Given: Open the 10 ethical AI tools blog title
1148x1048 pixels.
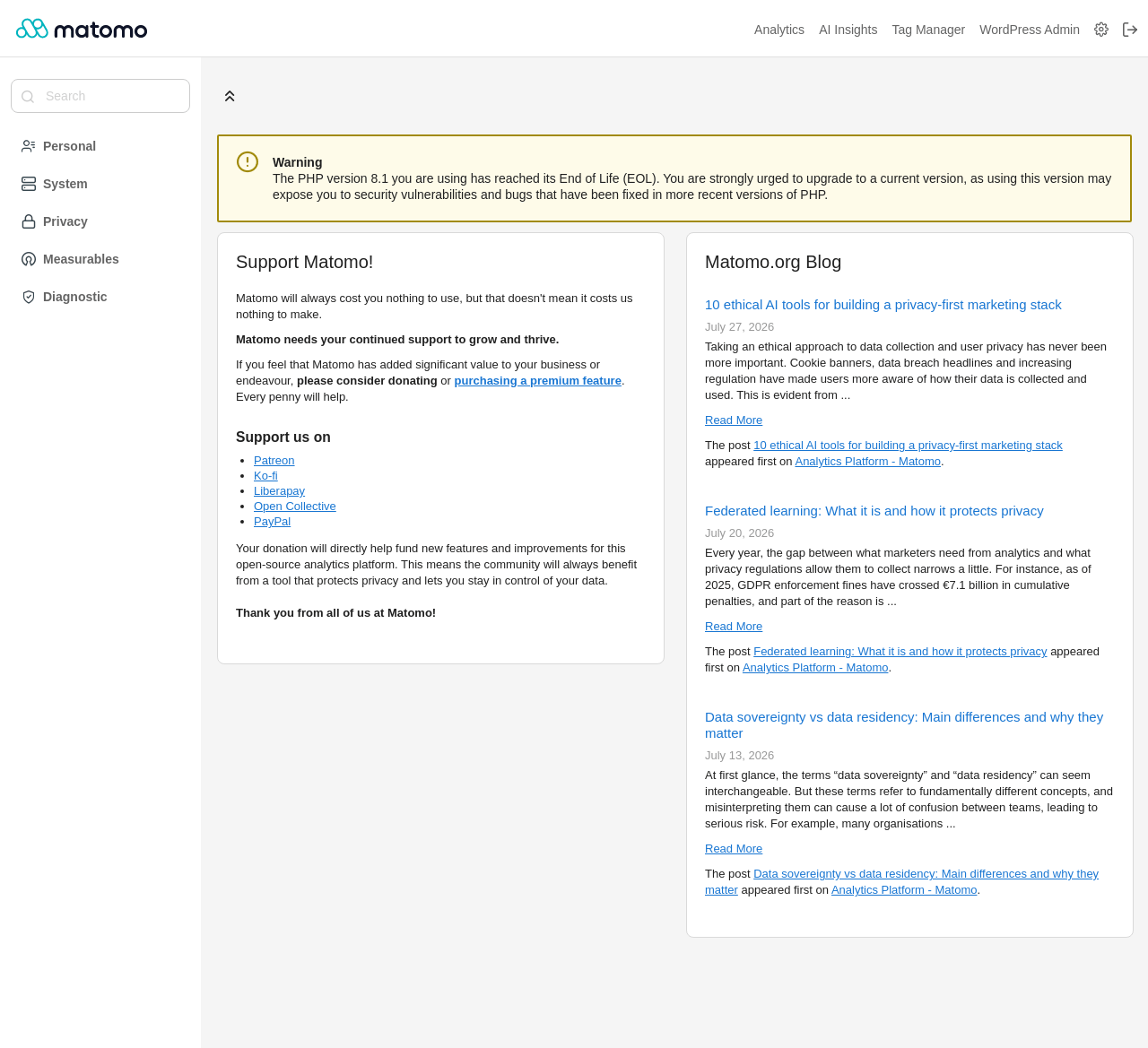Looking at the screenshot, I should coord(883,305).
